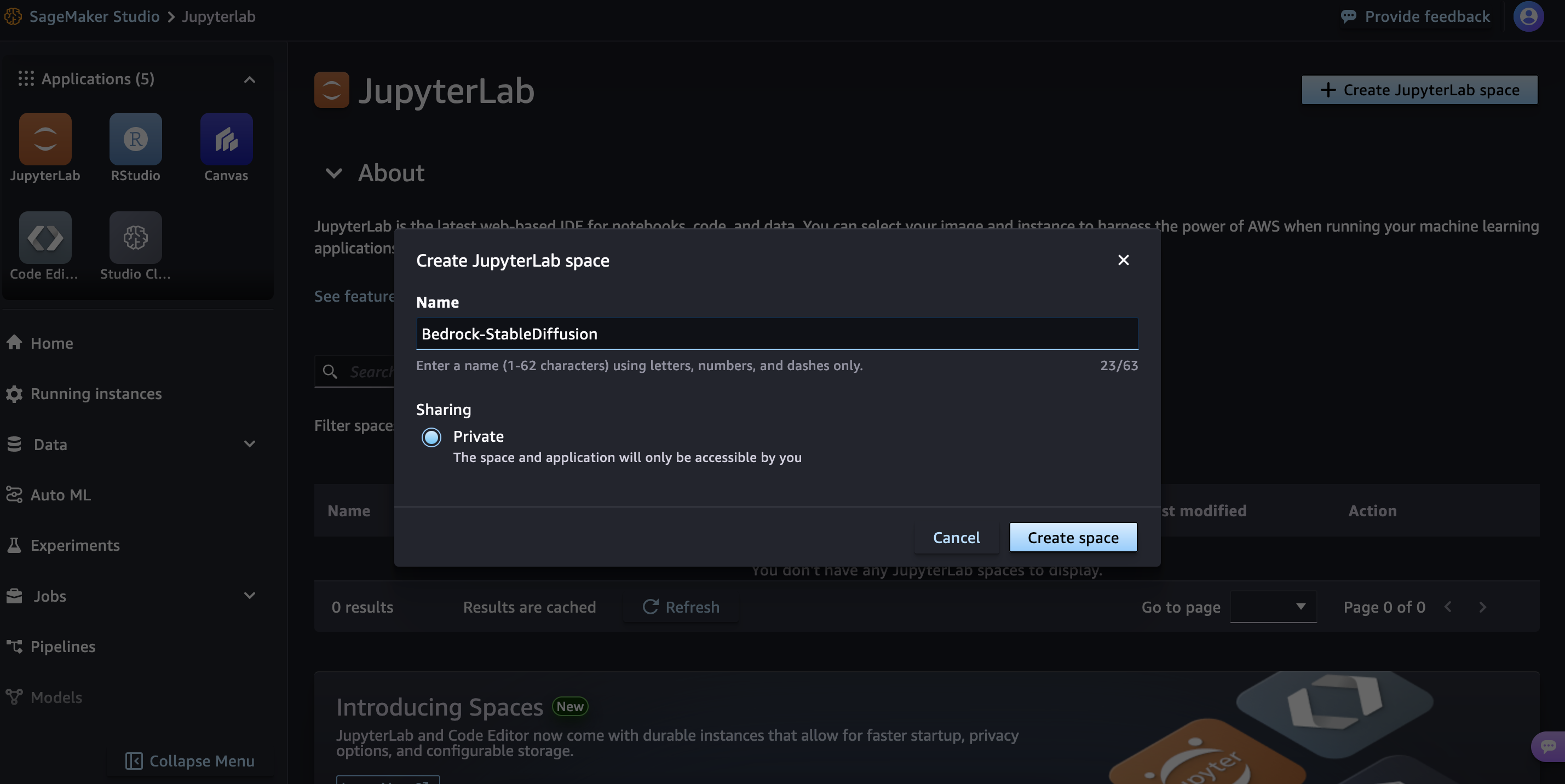Image resolution: width=1565 pixels, height=784 pixels.
Task: Click the Name column header
Action: click(x=349, y=510)
